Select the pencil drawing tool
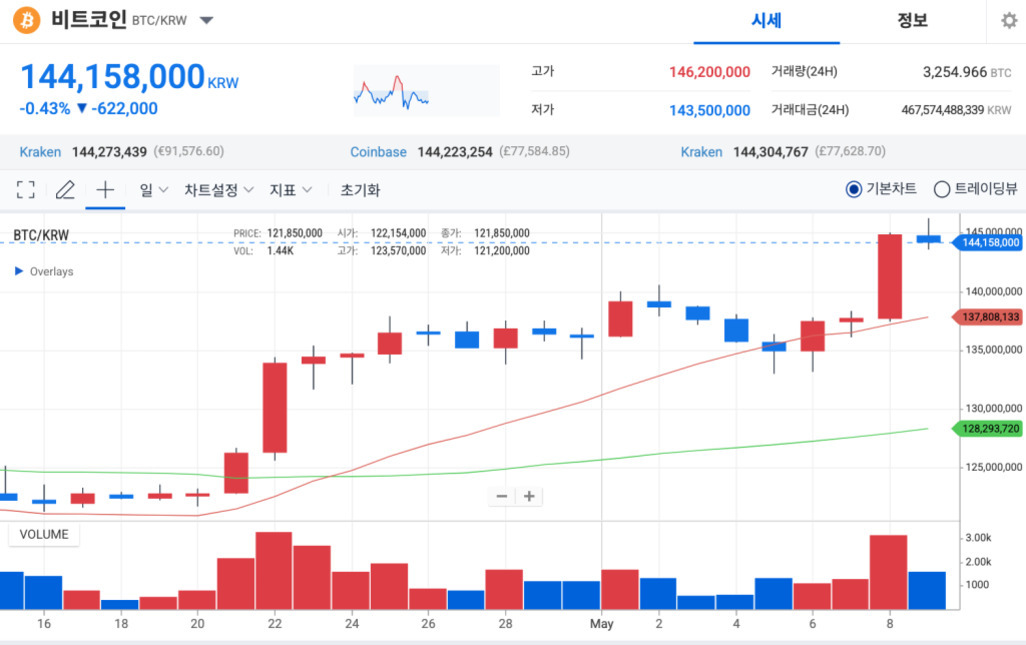Screen dimensions: 1026x645 pyautogui.click(x=65, y=190)
